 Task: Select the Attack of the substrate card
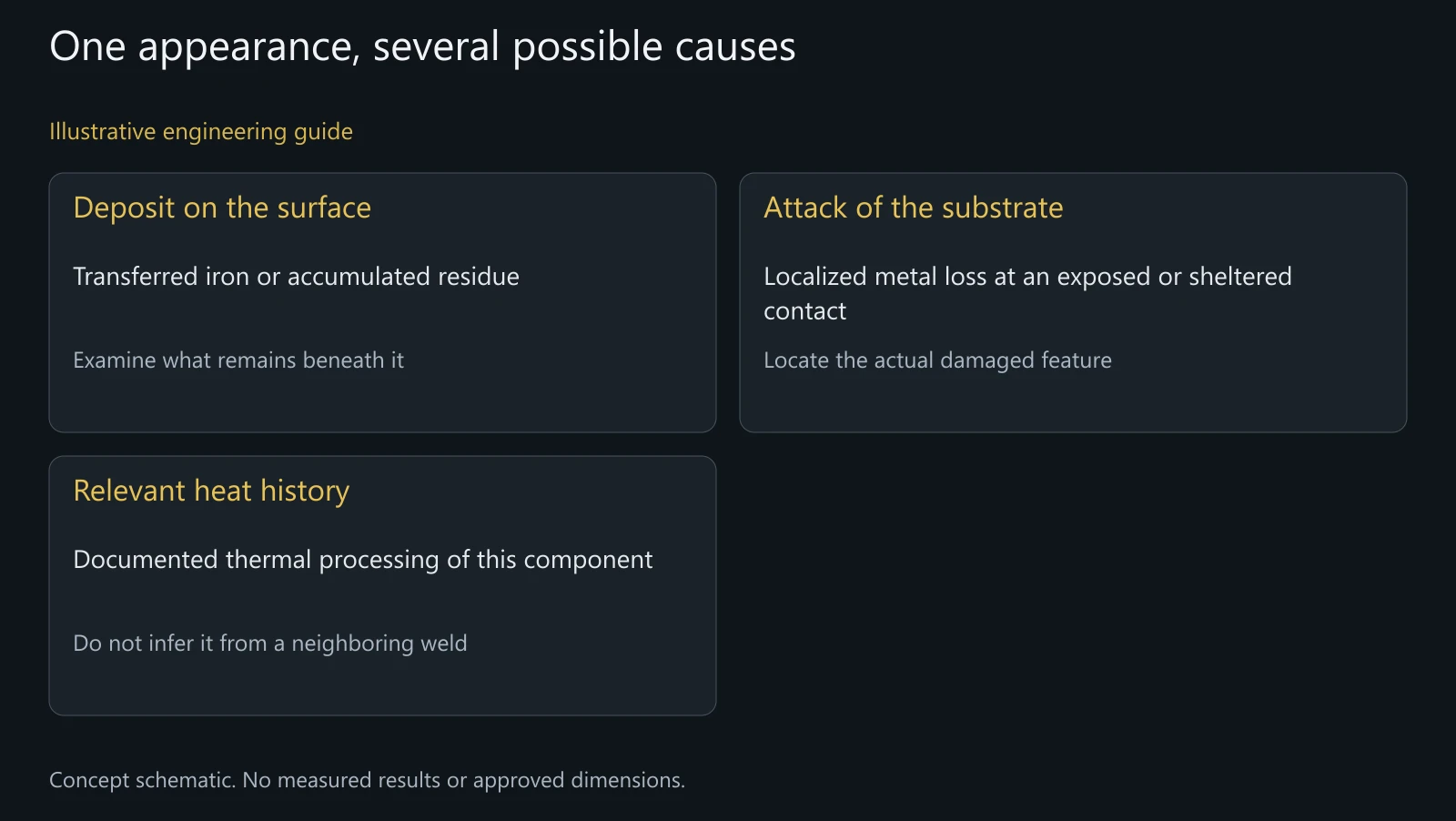pyautogui.click(x=1073, y=302)
